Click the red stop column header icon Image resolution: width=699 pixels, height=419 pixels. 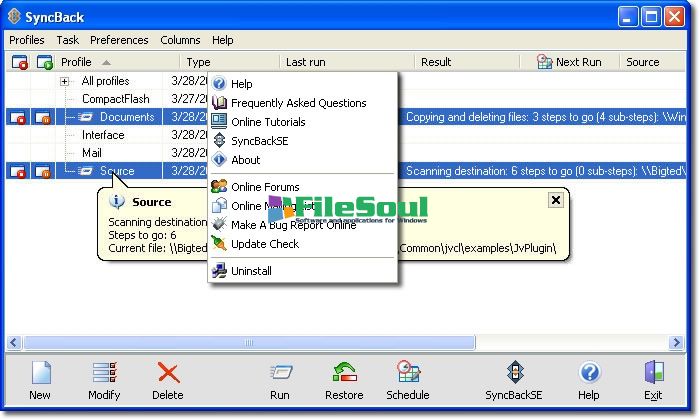[x=20, y=62]
